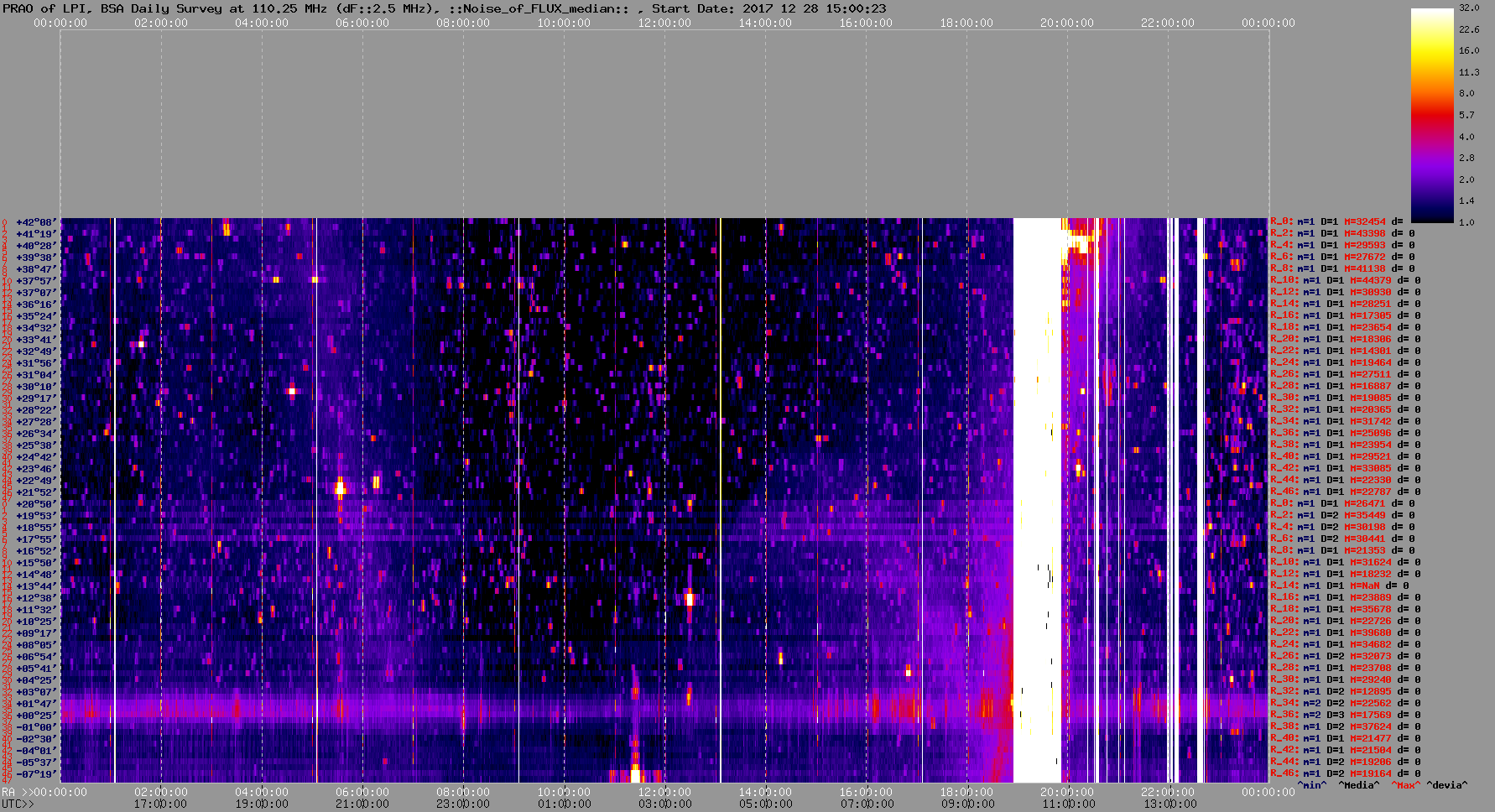Click the declination label +18°55'

point(36,528)
